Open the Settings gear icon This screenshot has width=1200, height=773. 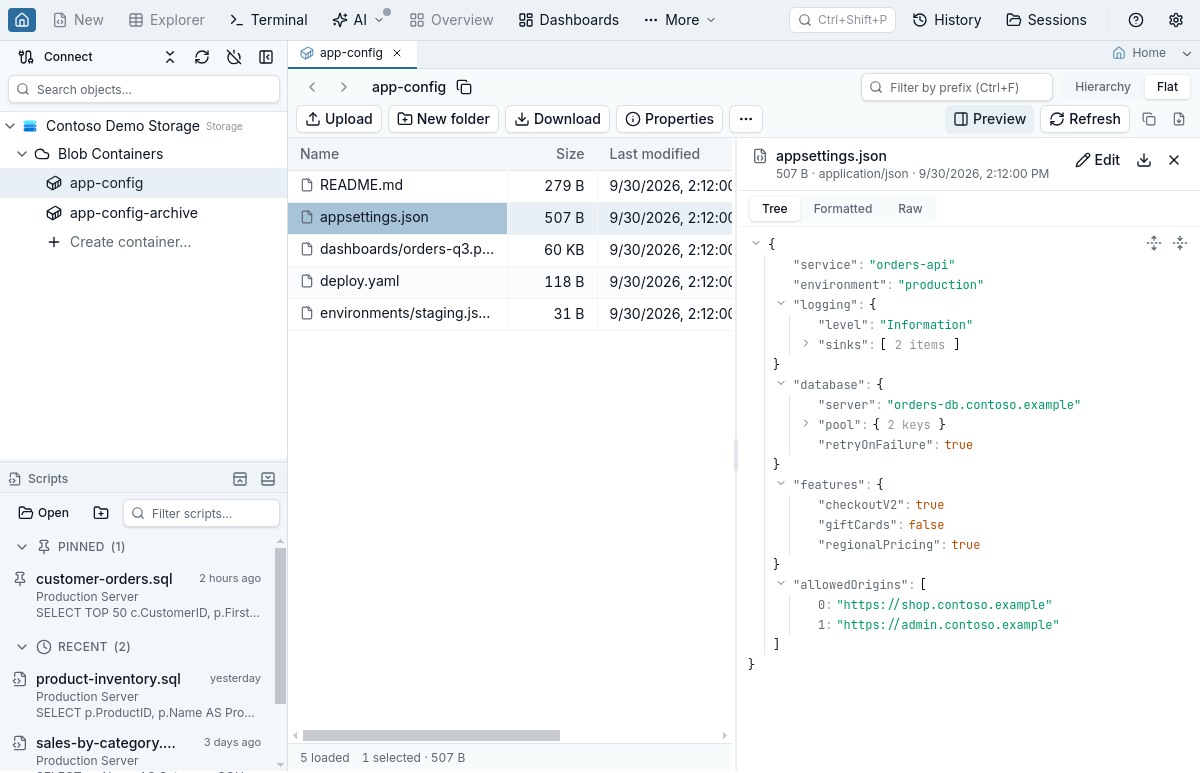[1176, 20]
